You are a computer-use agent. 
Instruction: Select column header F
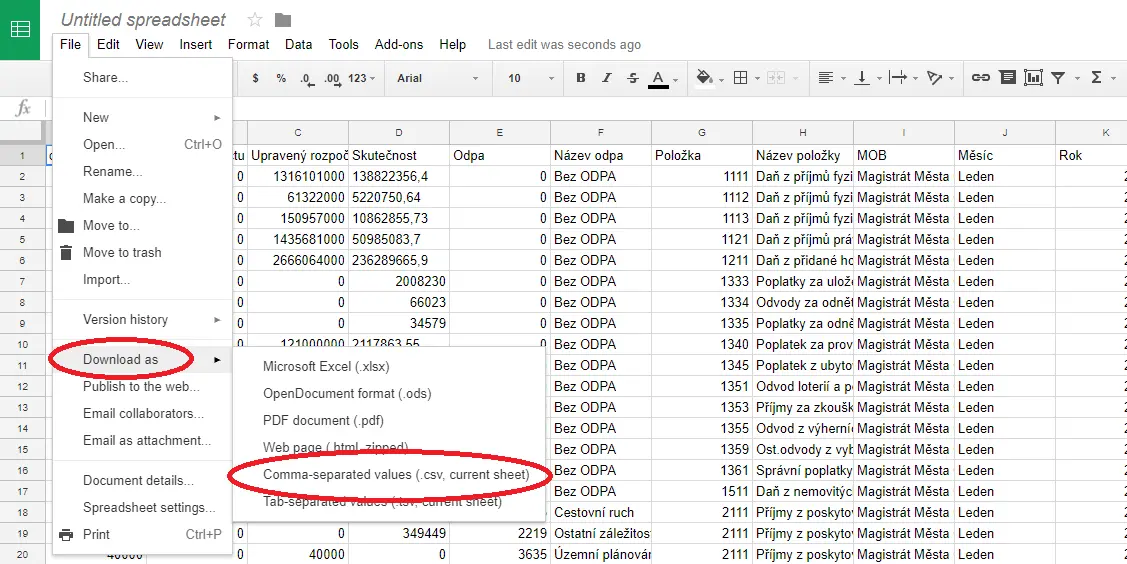point(601,133)
